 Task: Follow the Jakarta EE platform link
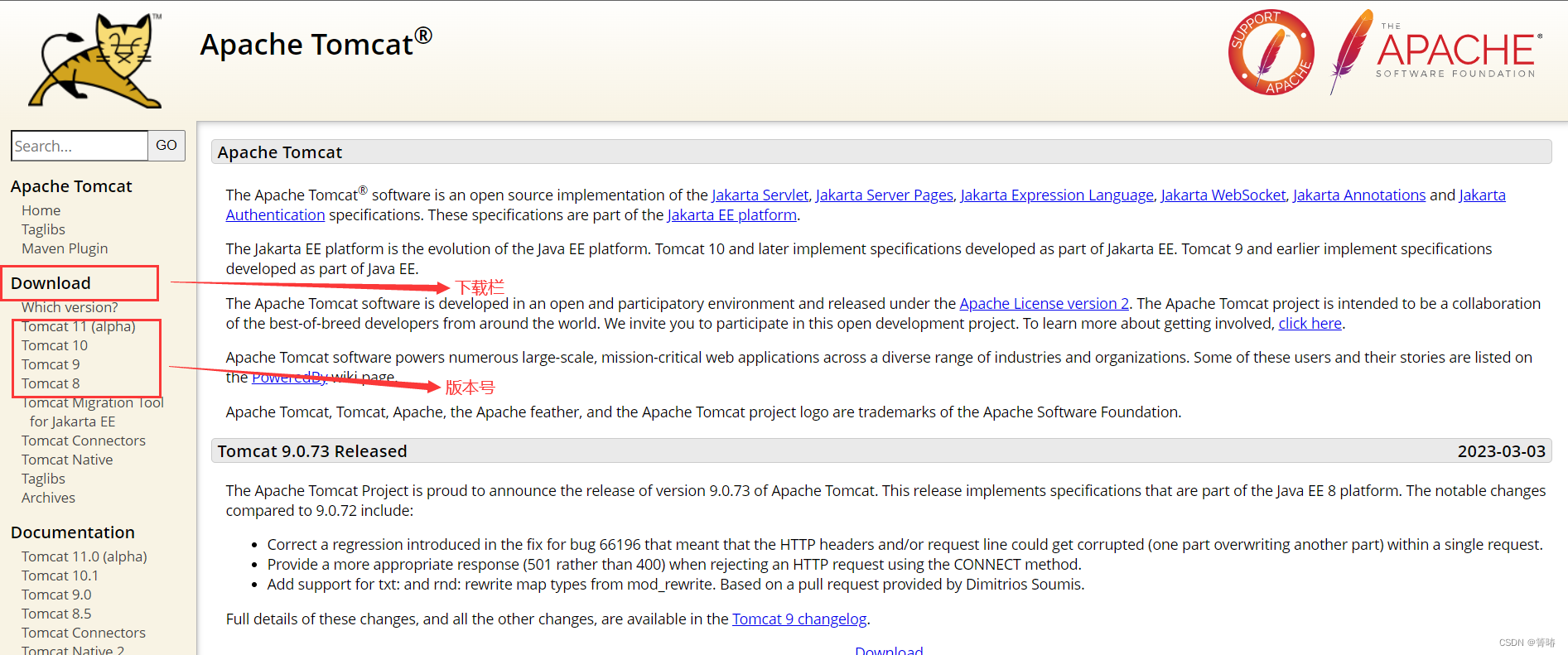point(732,215)
